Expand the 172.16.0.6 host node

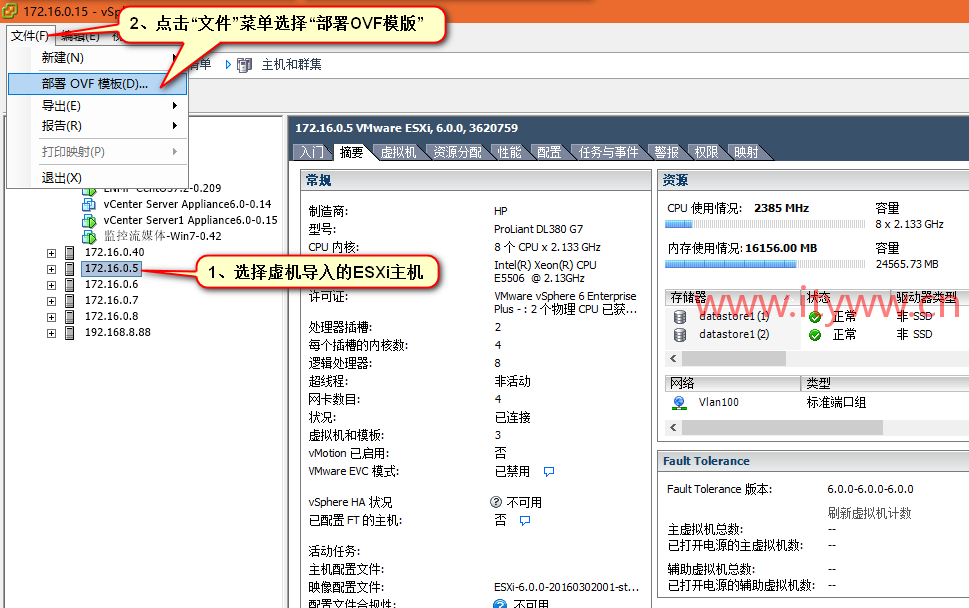coord(51,285)
